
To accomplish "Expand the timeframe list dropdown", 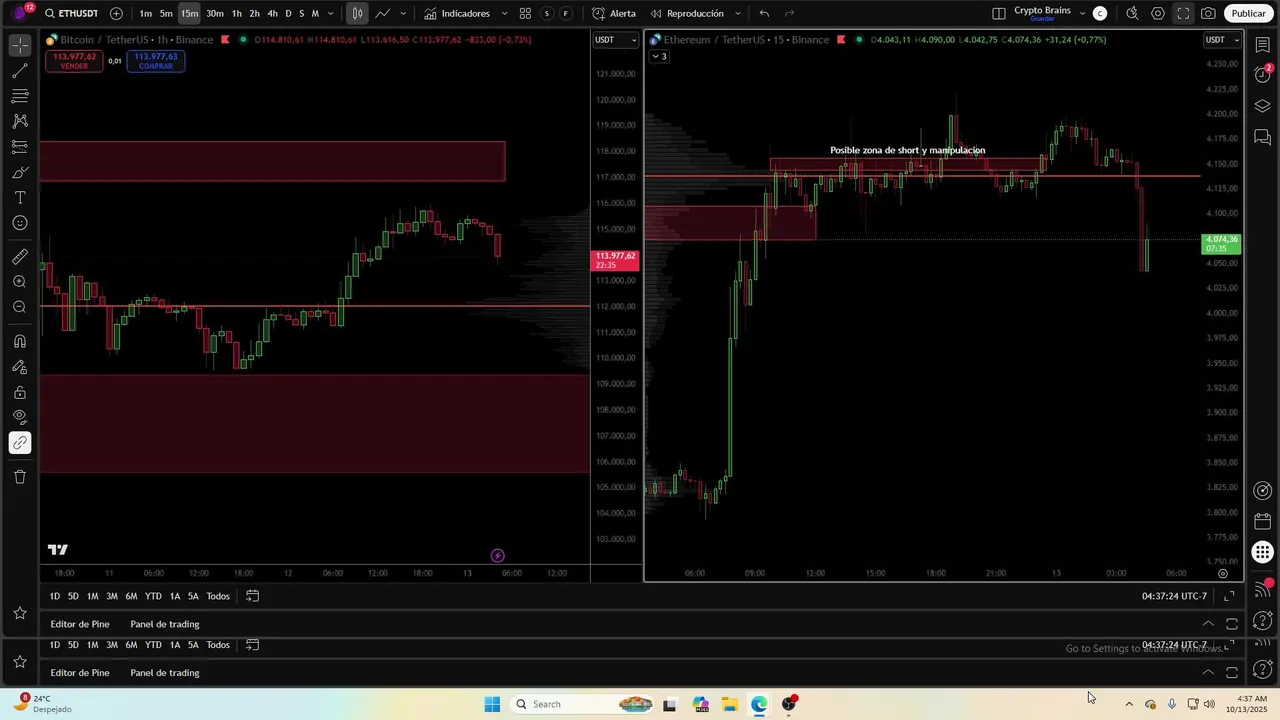I will (x=331, y=13).
